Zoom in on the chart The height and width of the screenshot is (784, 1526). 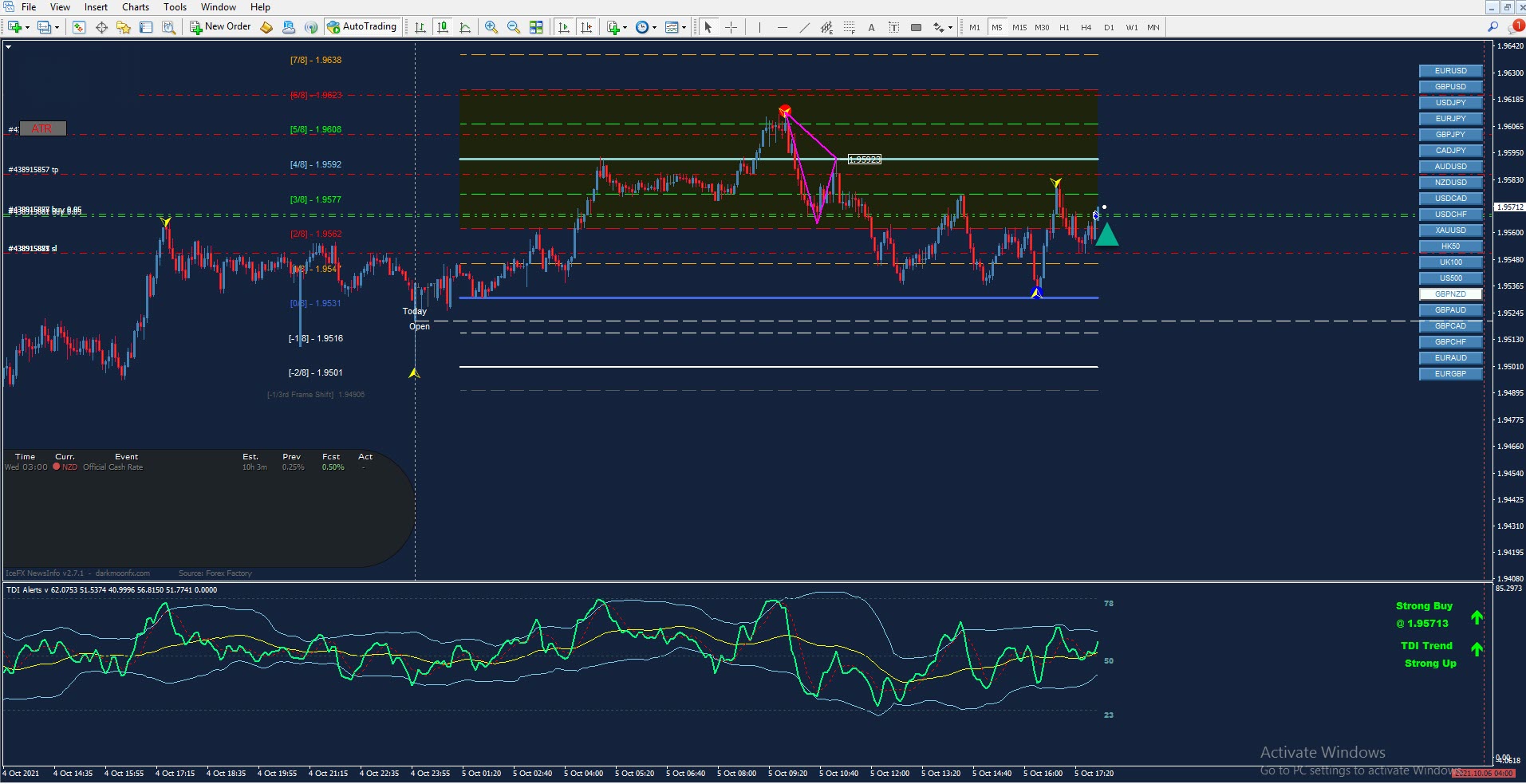(x=491, y=27)
